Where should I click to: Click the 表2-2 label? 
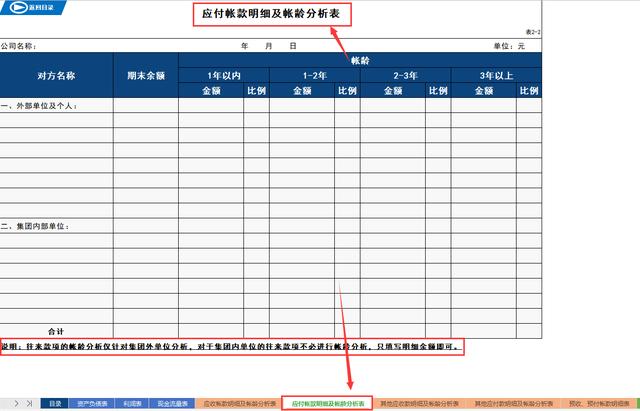pyautogui.click(x=533, y=32)
